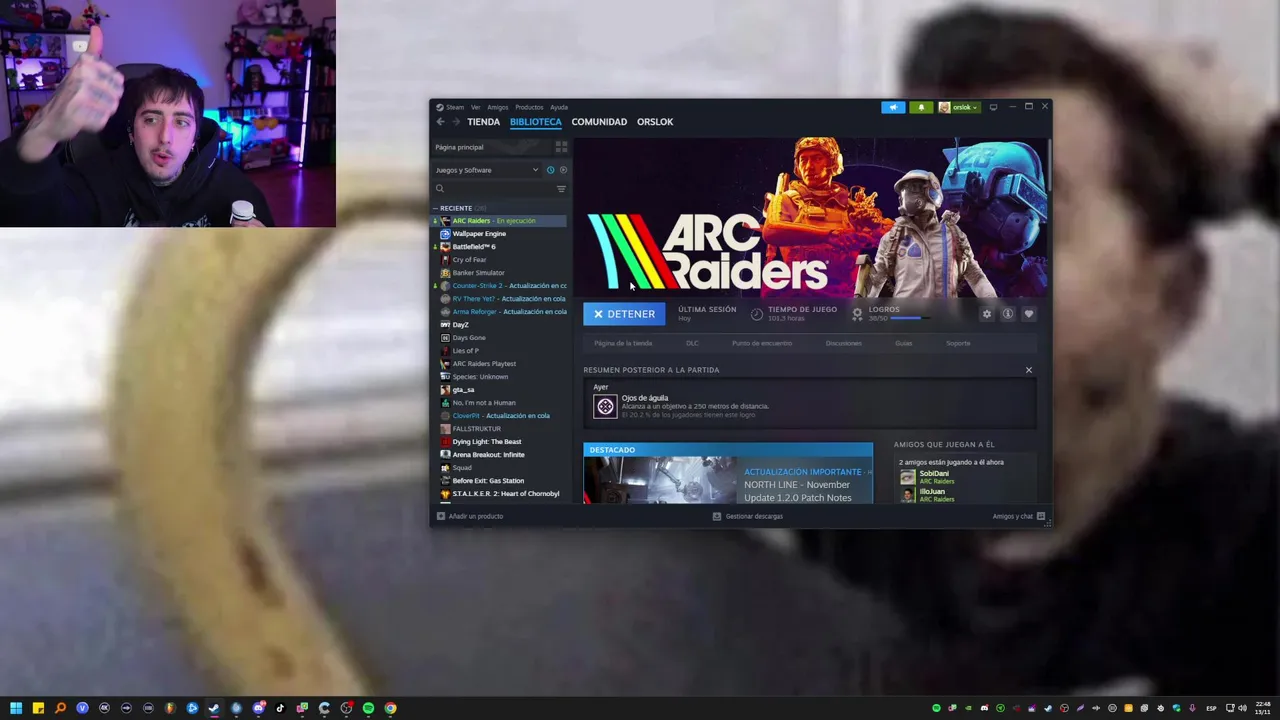Open the orslok account dropdown
1280x720 pixels.
point(958,107)
